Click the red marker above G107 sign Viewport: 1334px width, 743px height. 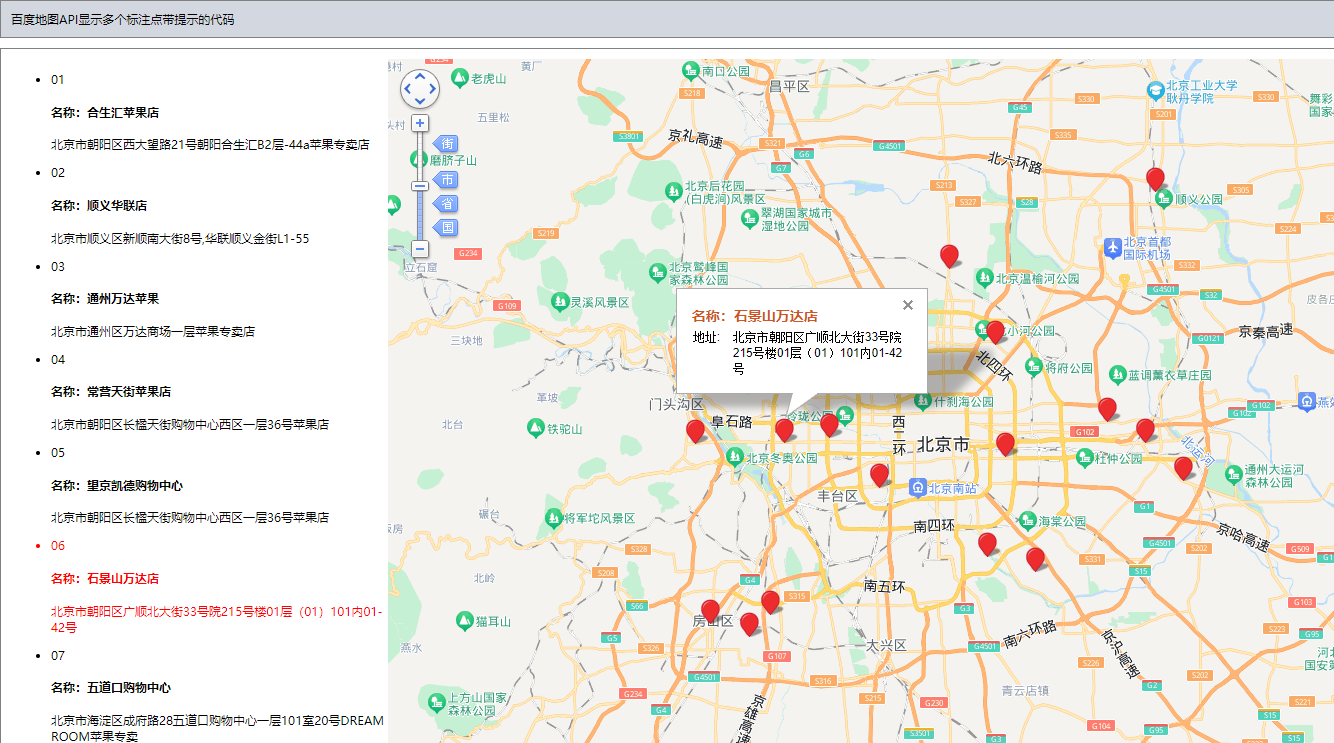(749, 624)
